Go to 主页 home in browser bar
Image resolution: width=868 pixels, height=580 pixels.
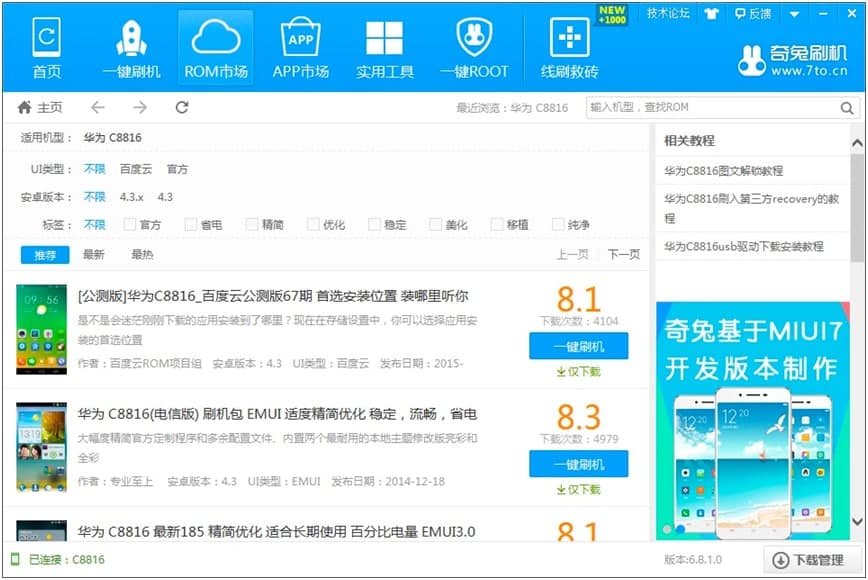coord(40,107)
